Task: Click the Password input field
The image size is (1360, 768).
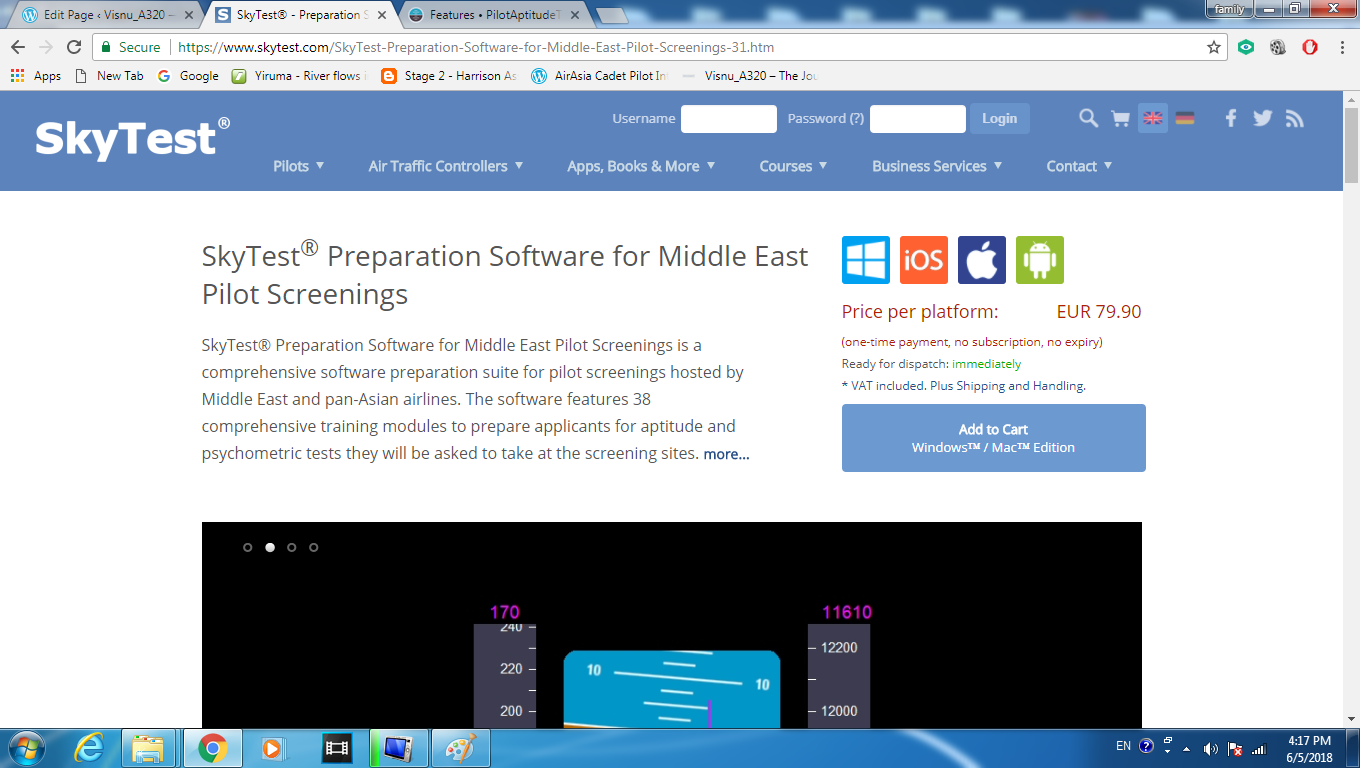Action: [x=918, y=119]
